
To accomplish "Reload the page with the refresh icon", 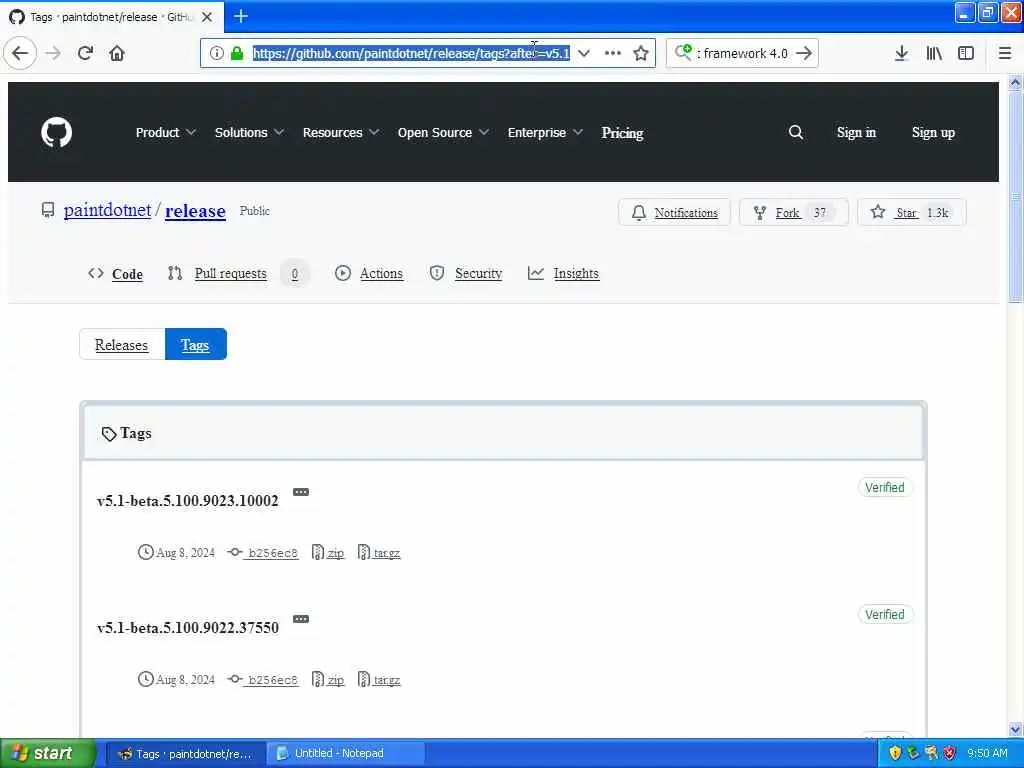I will [x=85, y=53].
